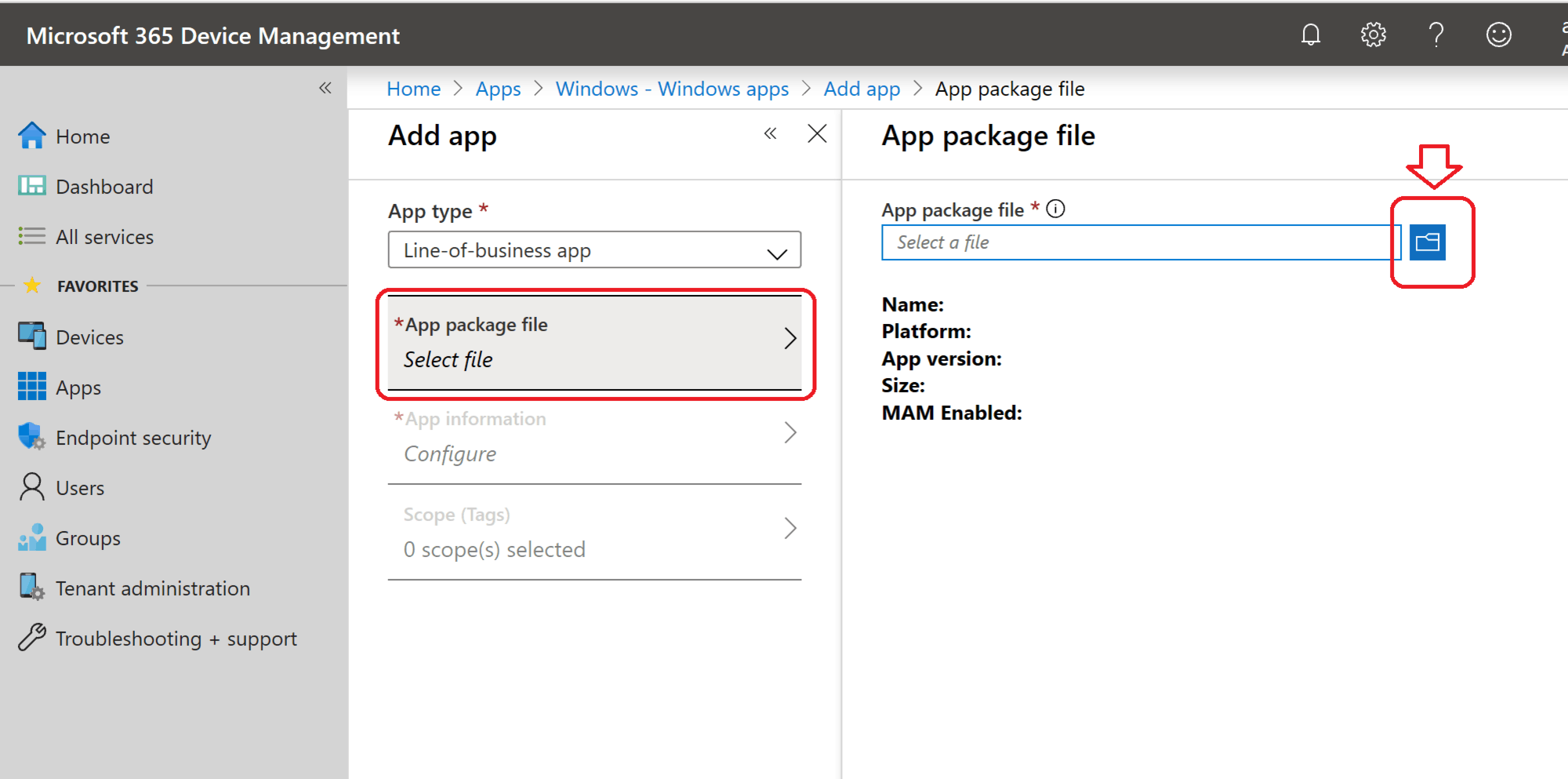Go to Apps breadcrumb link

pos(498,89)
